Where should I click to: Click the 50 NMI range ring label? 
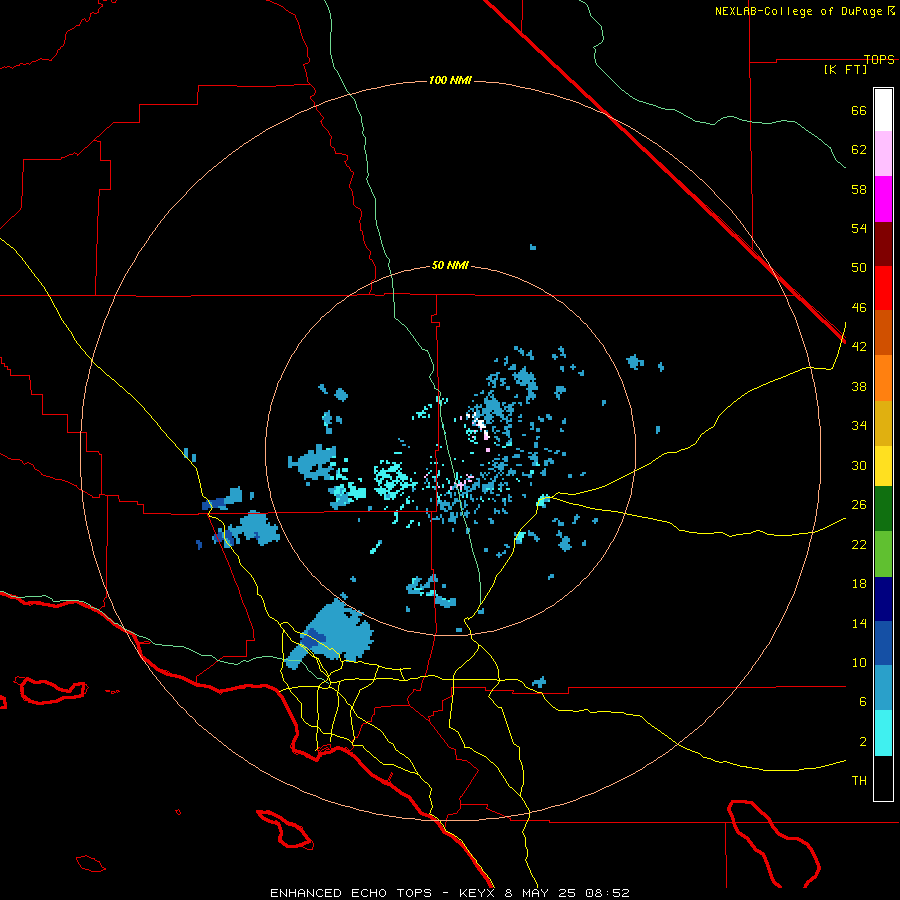[450, 265]
